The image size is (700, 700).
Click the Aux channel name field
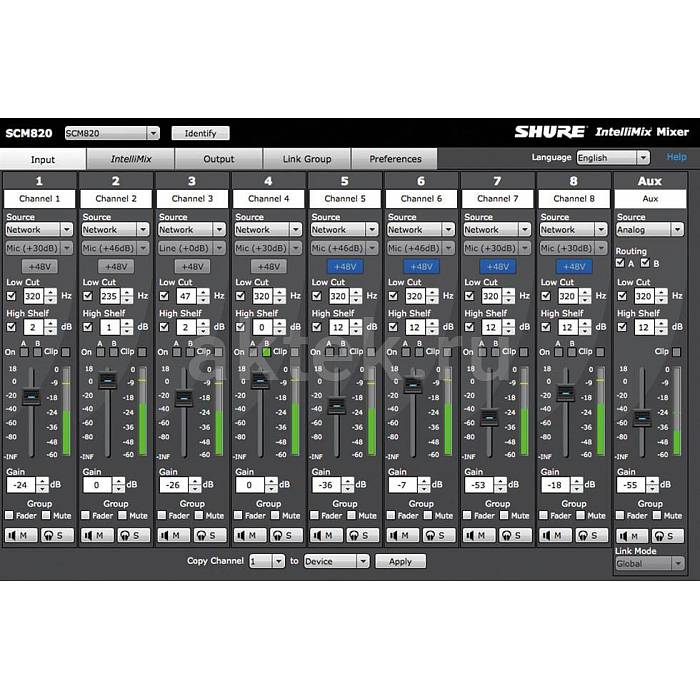(650, 199)
